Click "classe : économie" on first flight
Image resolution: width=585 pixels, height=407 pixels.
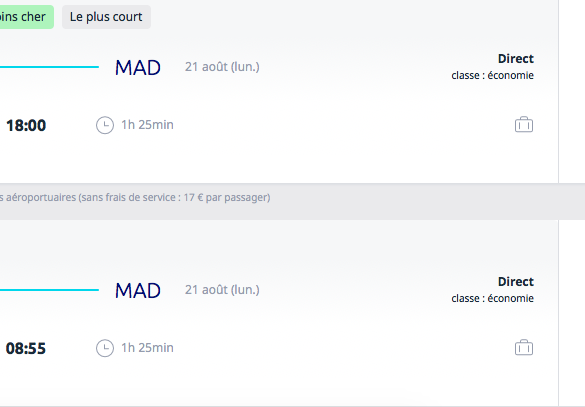tap(492, 75)
